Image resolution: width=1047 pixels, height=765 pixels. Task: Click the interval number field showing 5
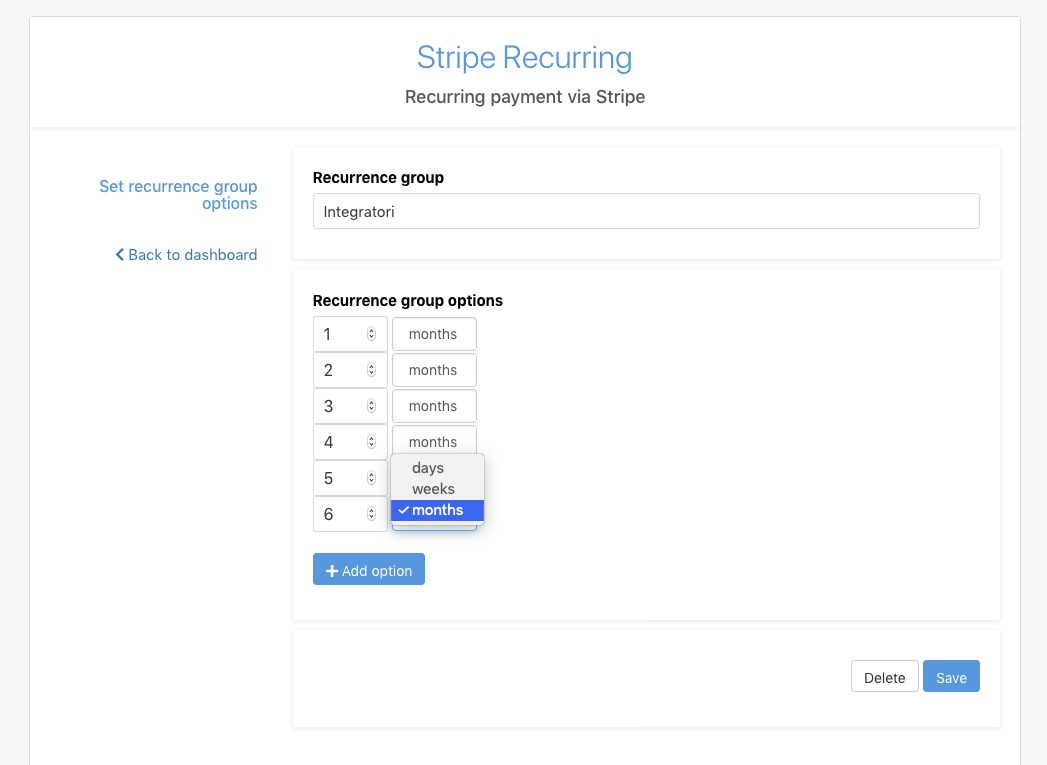click(x=350, y=478)
